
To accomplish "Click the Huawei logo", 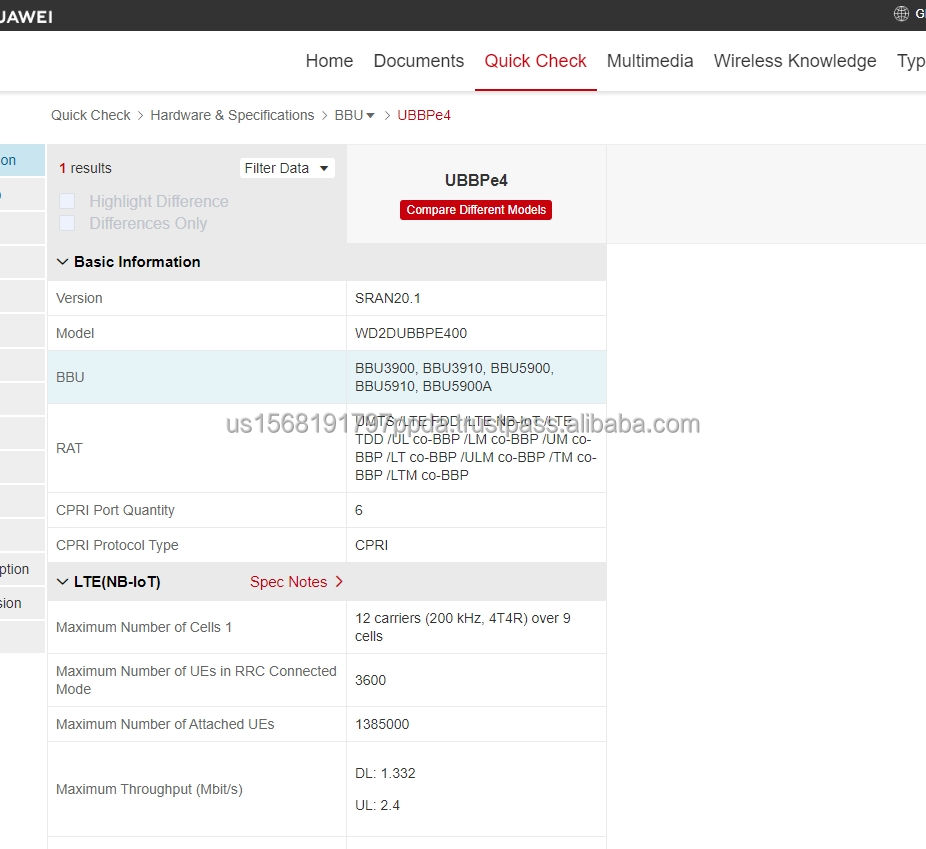I will (26, 16).
